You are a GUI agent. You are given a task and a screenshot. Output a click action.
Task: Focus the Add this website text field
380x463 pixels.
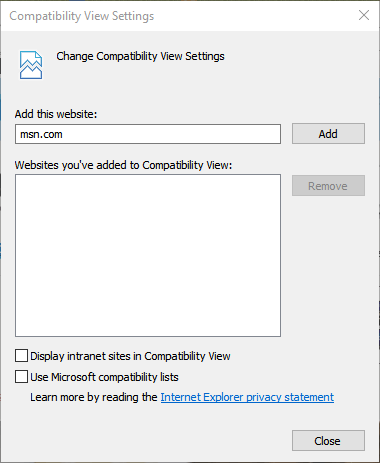(x=148, y=134)
